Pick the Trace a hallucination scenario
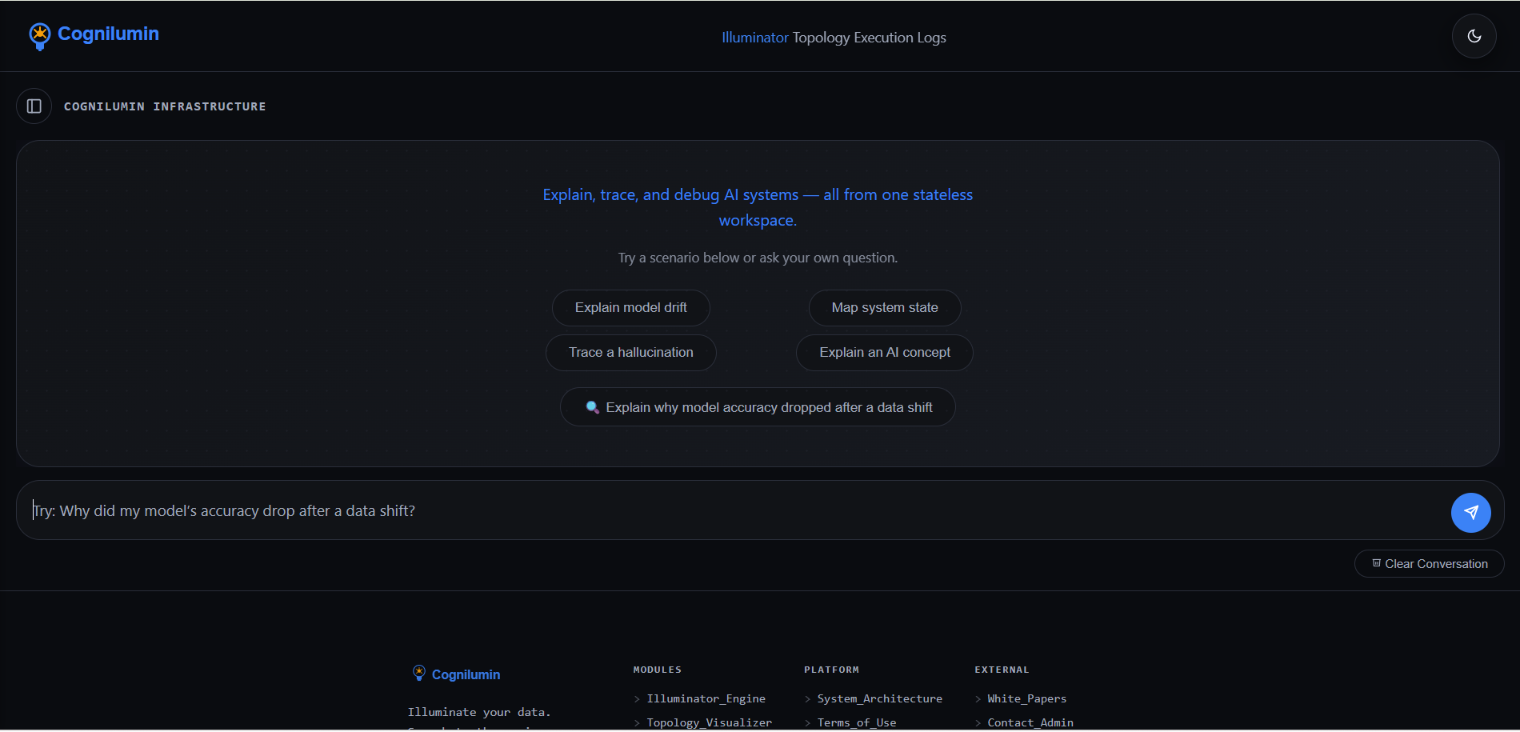 pos(631,352)
